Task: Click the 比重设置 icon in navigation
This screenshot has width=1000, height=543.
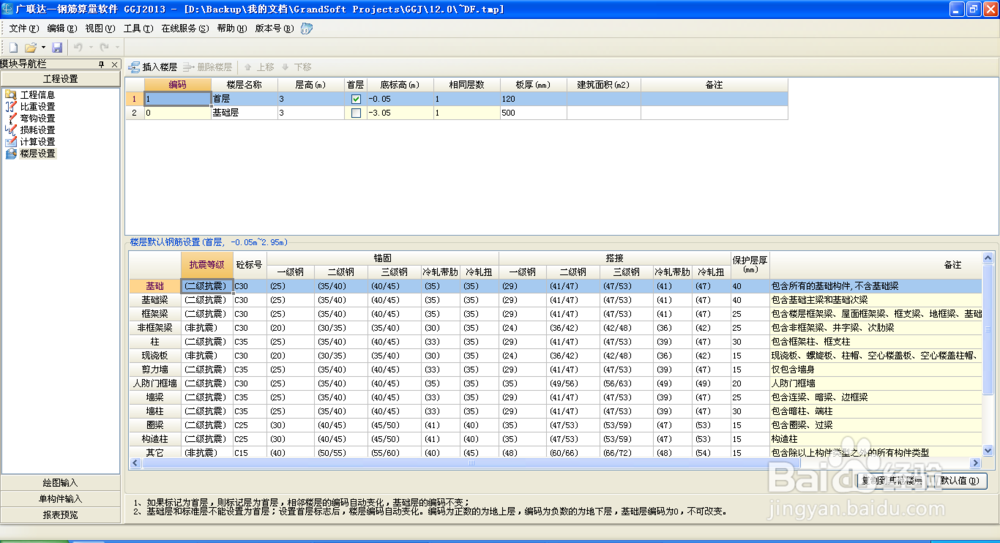Action: point(11,107)
